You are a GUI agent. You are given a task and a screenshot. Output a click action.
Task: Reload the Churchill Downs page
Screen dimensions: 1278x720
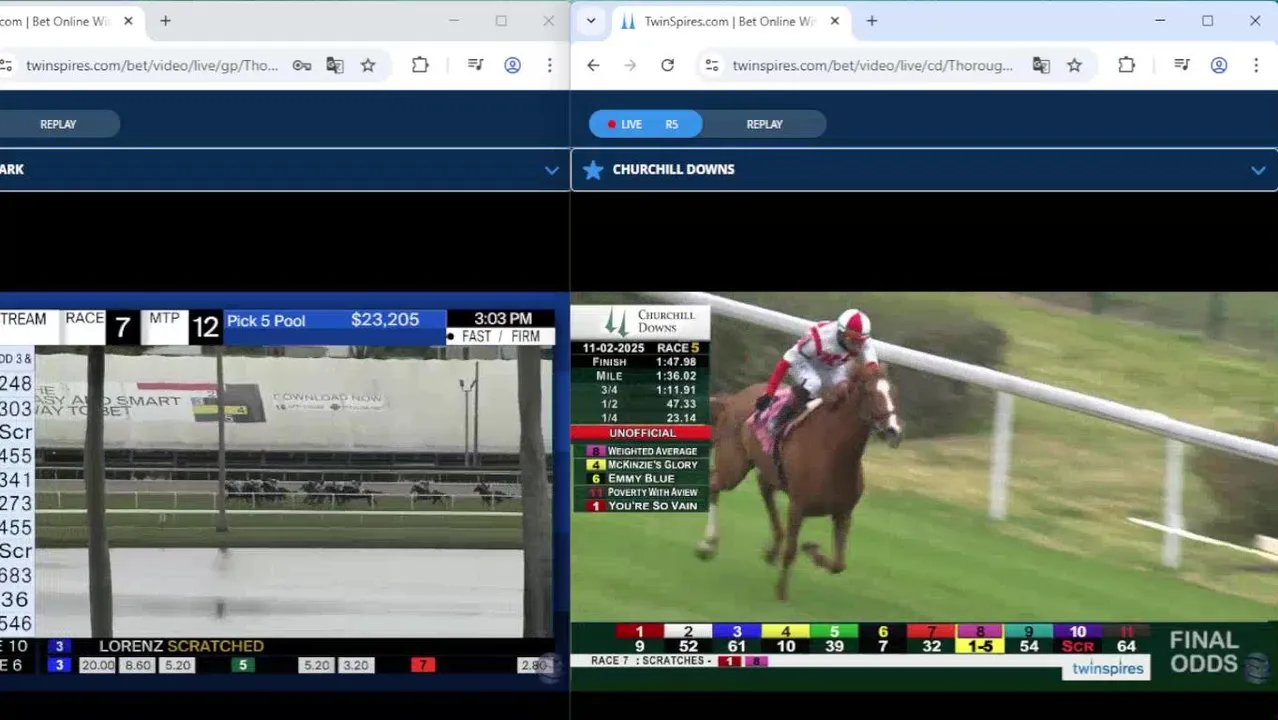click(667, 65)
